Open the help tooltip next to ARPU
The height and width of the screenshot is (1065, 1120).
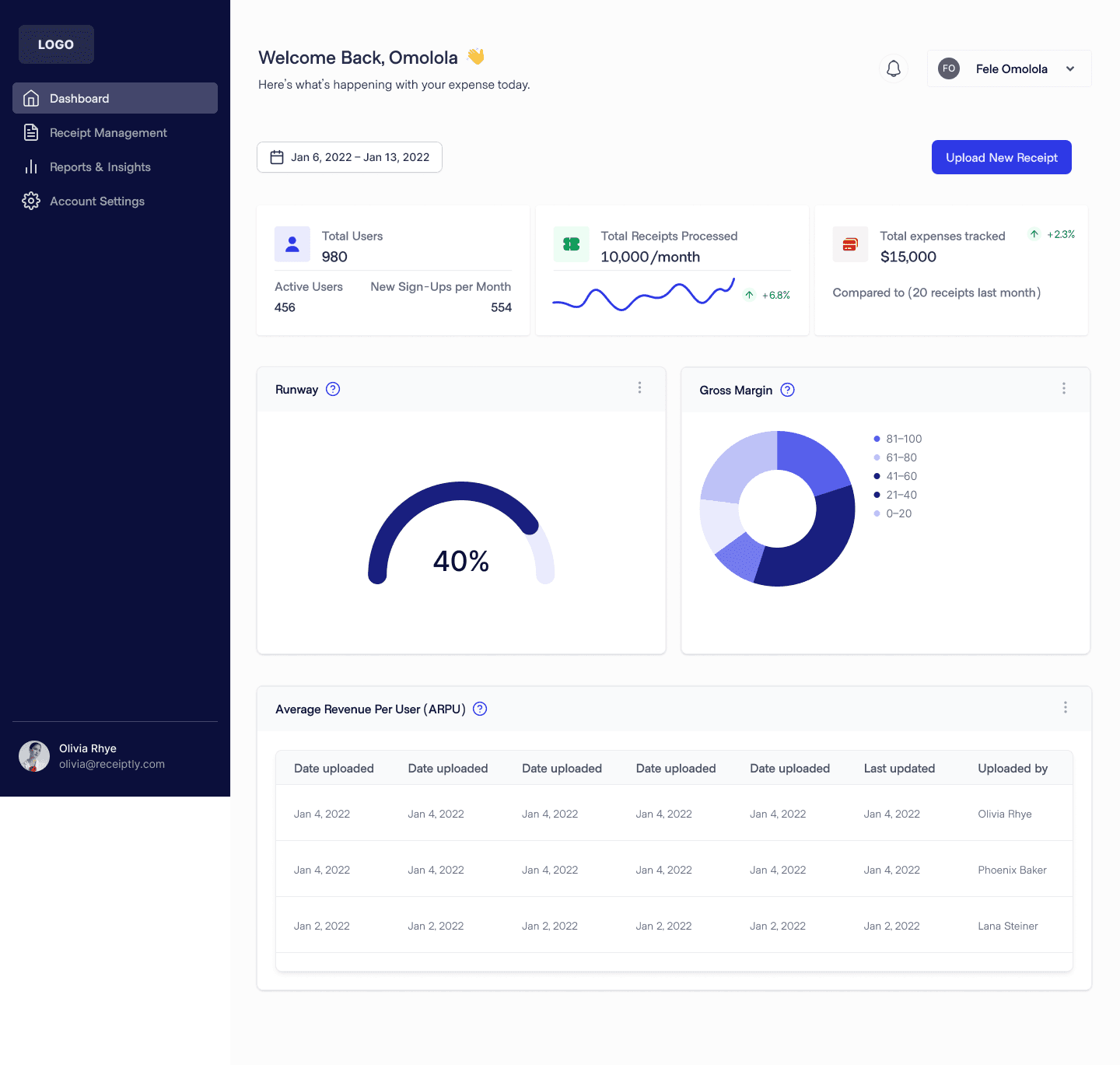click(480, 709)
